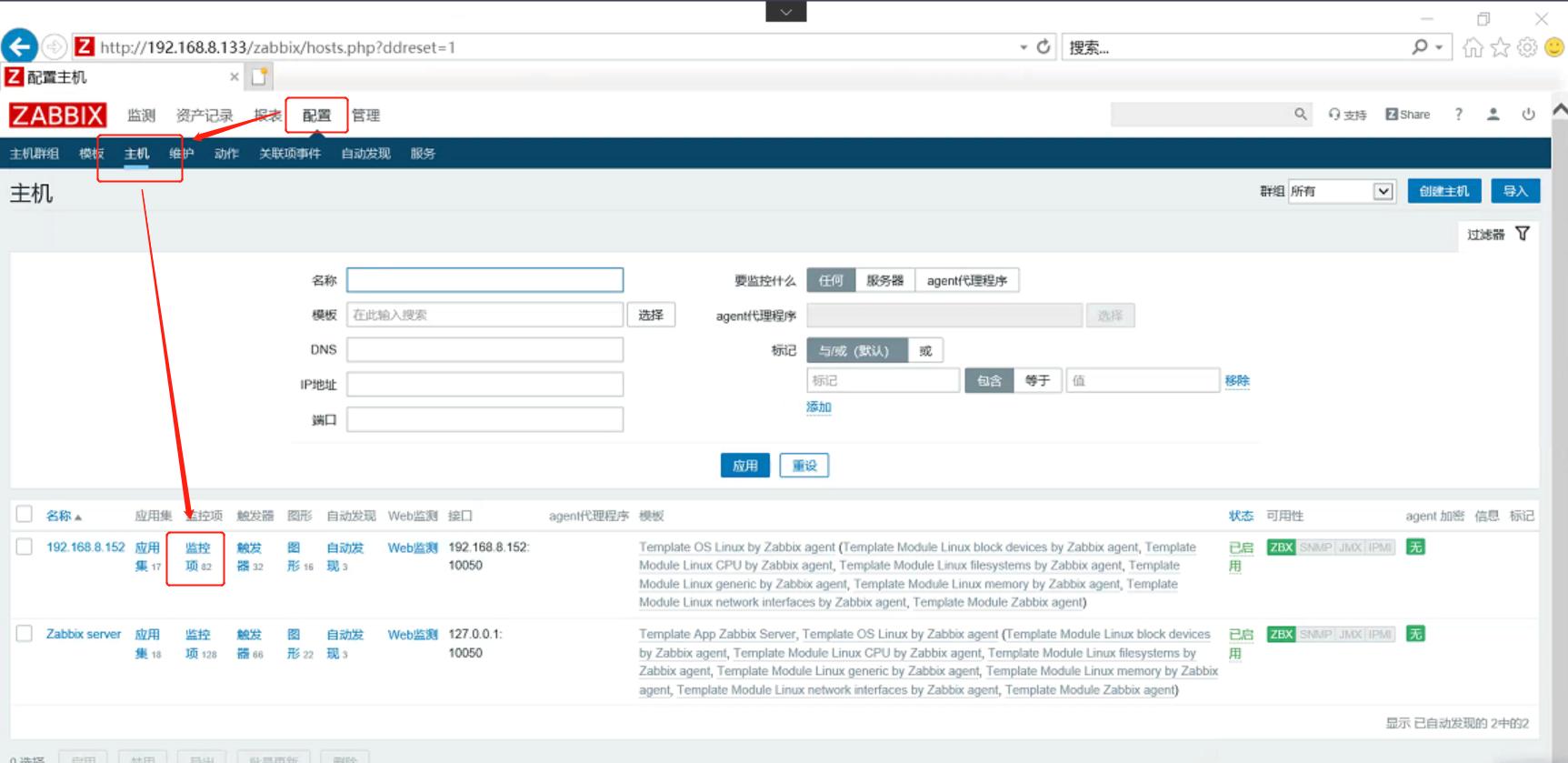Click 移除 tag link
1568x763 pixels.
pyautogui.click(x=1237, y=380)
